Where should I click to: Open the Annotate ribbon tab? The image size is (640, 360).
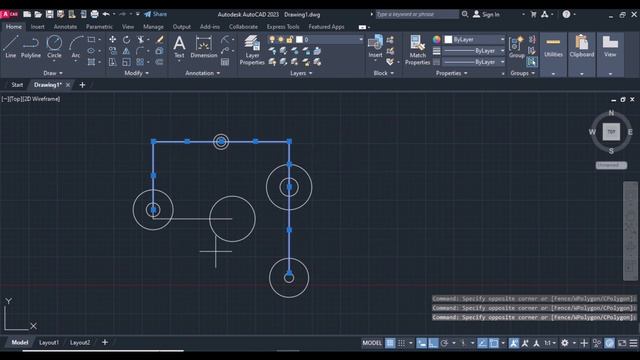[65, 27]
